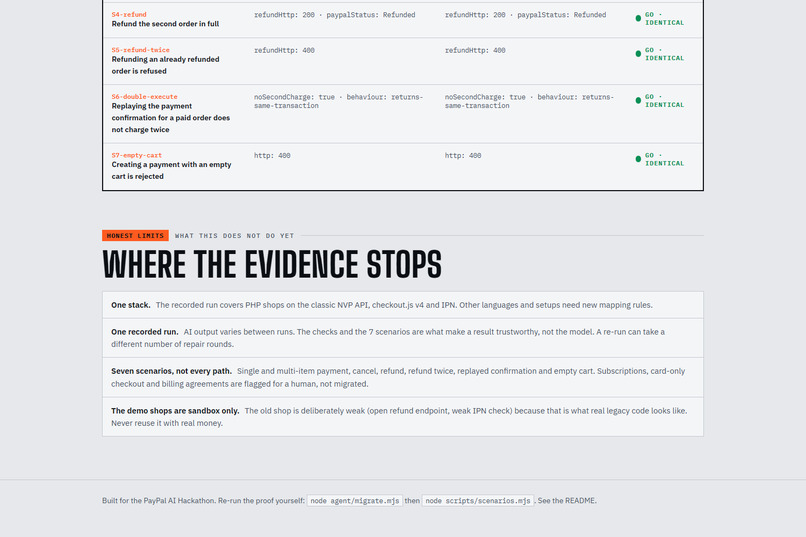Click GO IDENTICAL status in S7-empty-cart row
This screenshot has width=806, height=537.
pos(660,159)
